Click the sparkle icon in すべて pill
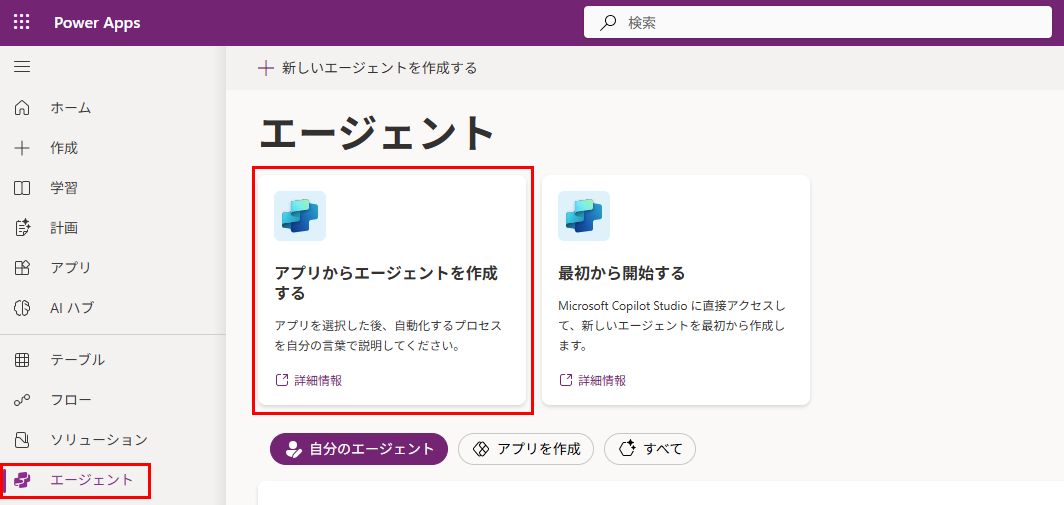This screenshot has width=1064, height=505. (628, 449)
